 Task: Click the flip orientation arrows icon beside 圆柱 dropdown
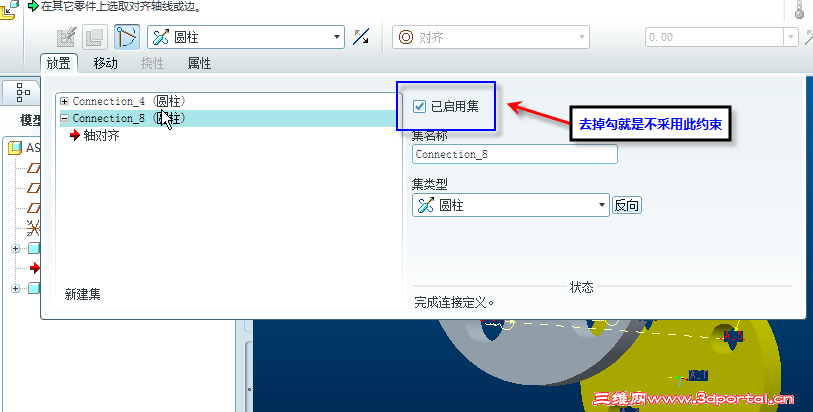[x=361, y=37]
